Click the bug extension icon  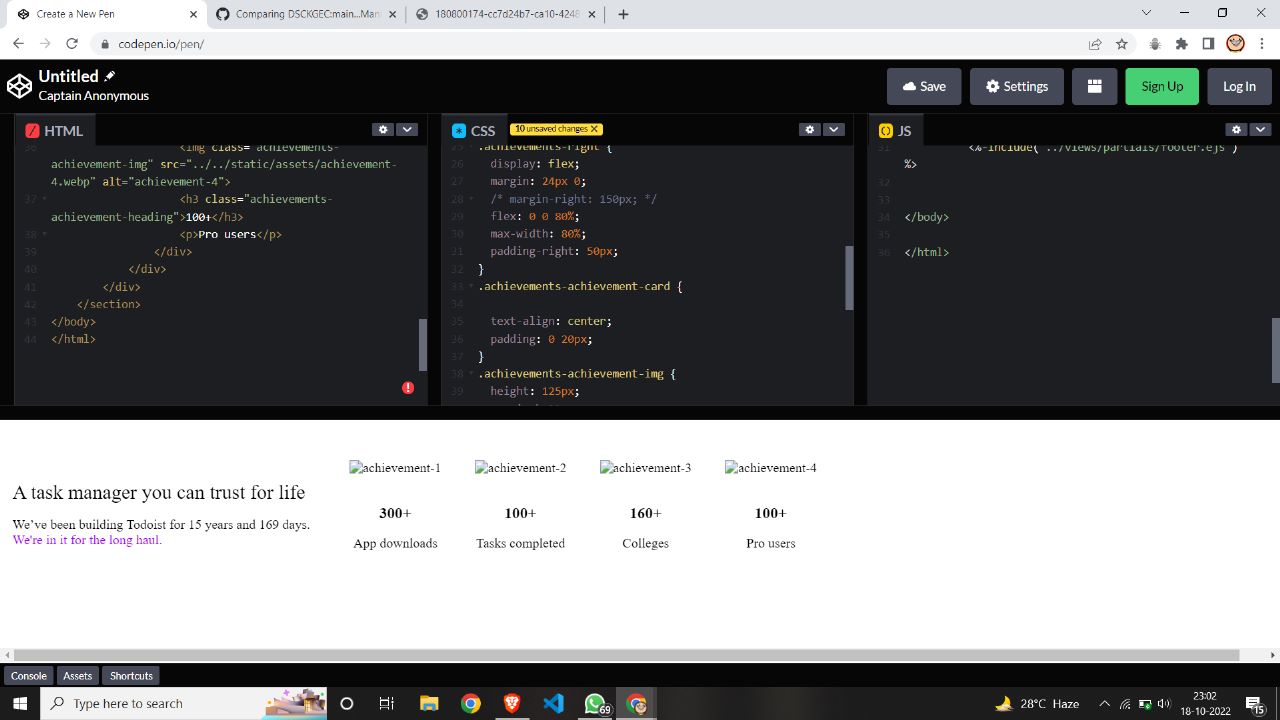(1155, 44)
